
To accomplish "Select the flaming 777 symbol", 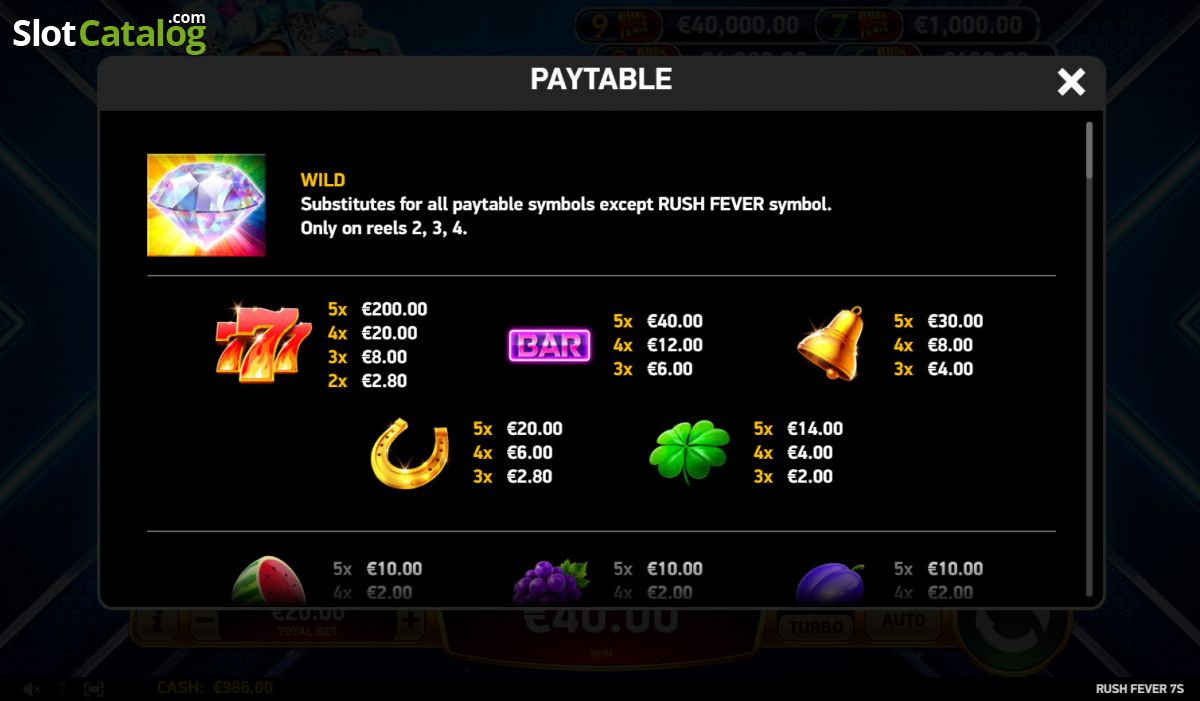I will click(x=264, y=345).
